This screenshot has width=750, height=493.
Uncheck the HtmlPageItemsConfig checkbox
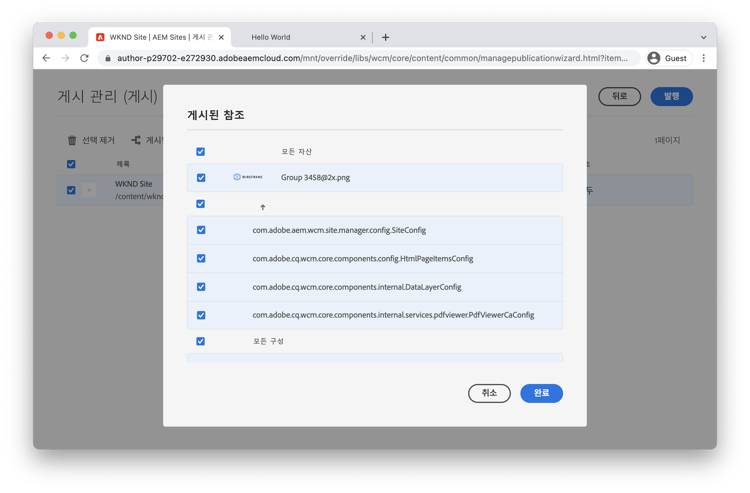coord(201,258)
